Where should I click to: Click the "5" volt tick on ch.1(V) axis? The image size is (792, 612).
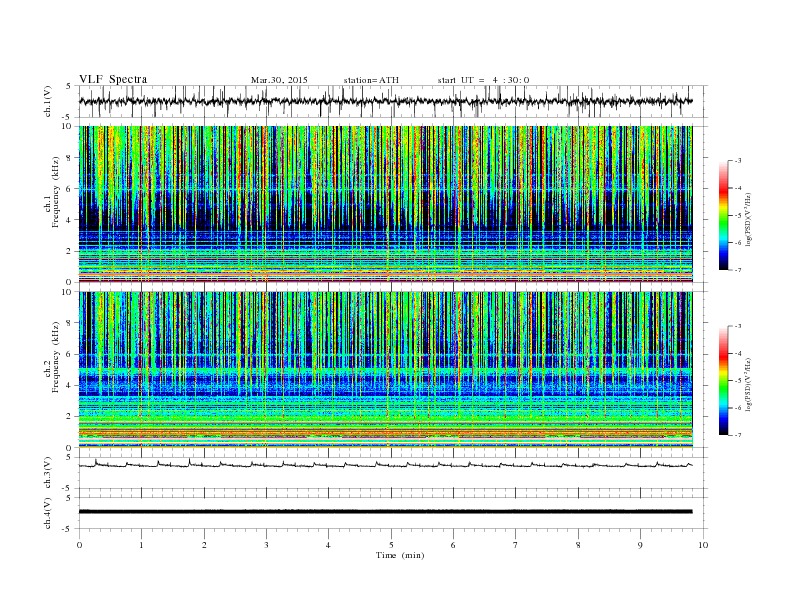tap(69, 86)
